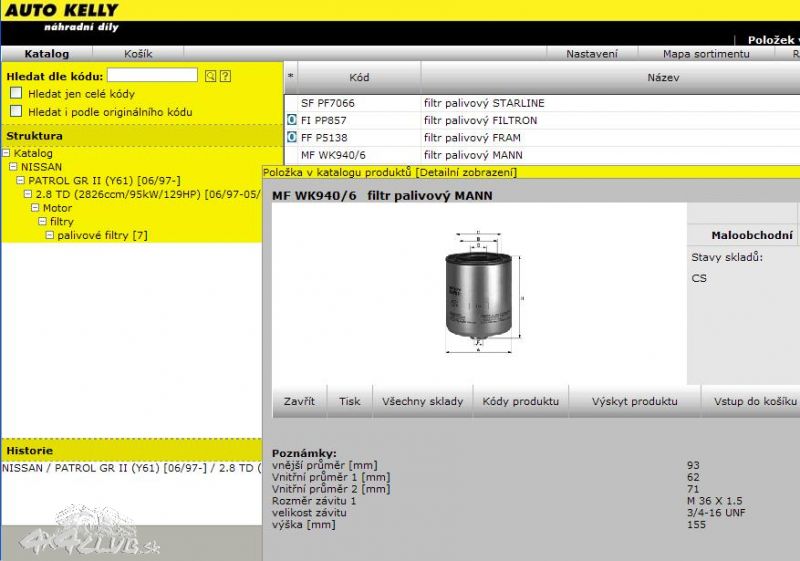Select the SF PF7066 row code
The width and height of the screenshot is (800, 561).
(x=328, y=103)
